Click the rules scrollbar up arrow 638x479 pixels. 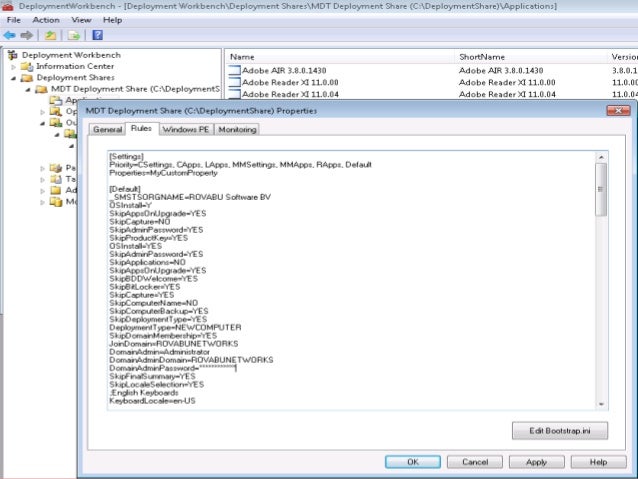[601, 157]
